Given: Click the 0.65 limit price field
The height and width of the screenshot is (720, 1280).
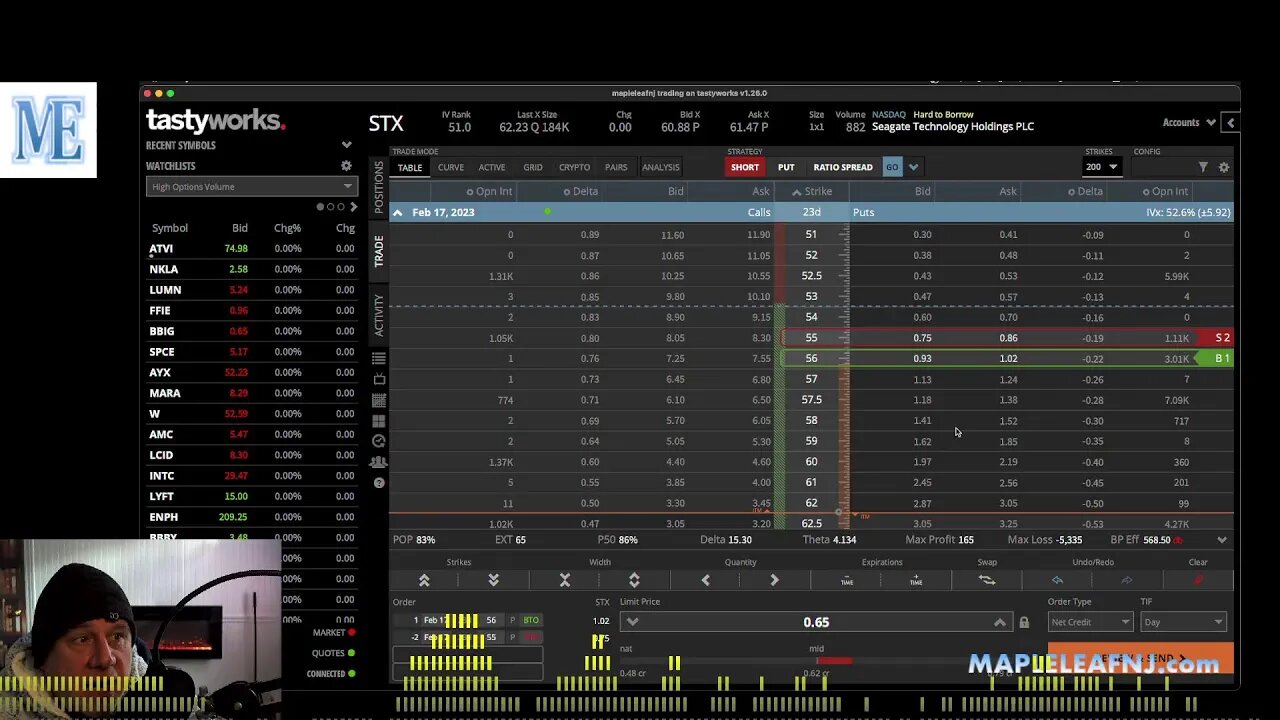Looking at the screenshot, I should [x=815, y=622].
